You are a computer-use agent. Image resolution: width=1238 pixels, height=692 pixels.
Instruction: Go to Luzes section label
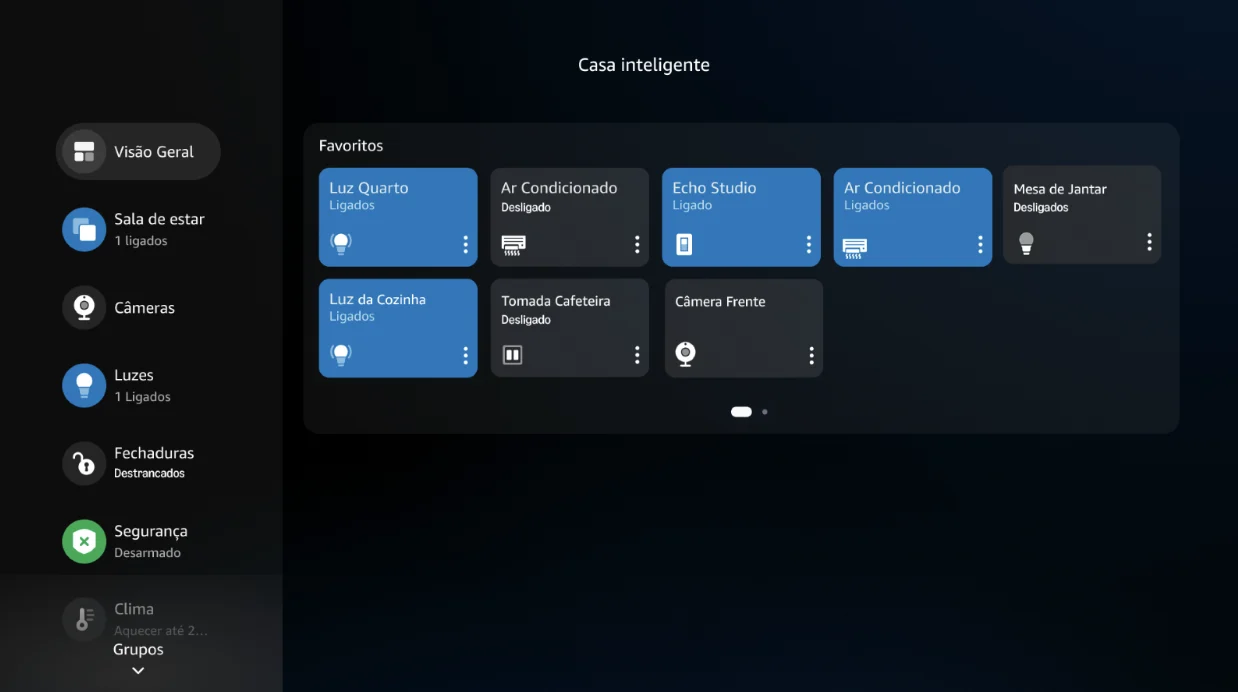click(134, 375)
